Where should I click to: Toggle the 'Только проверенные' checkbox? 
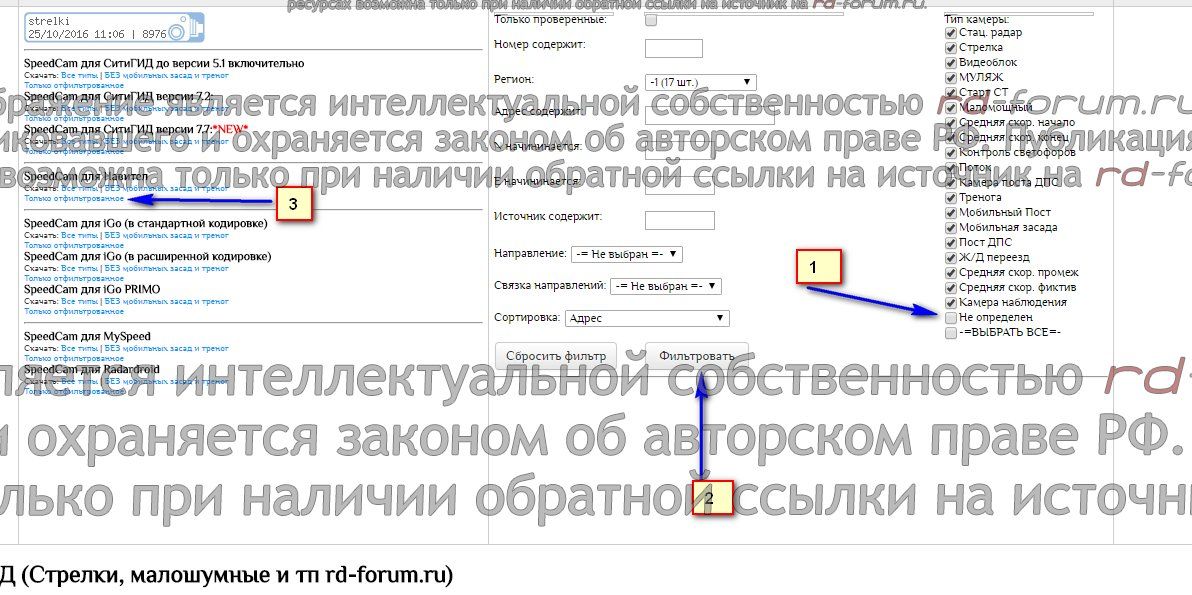pyautogui.click(x=652, y=19)
